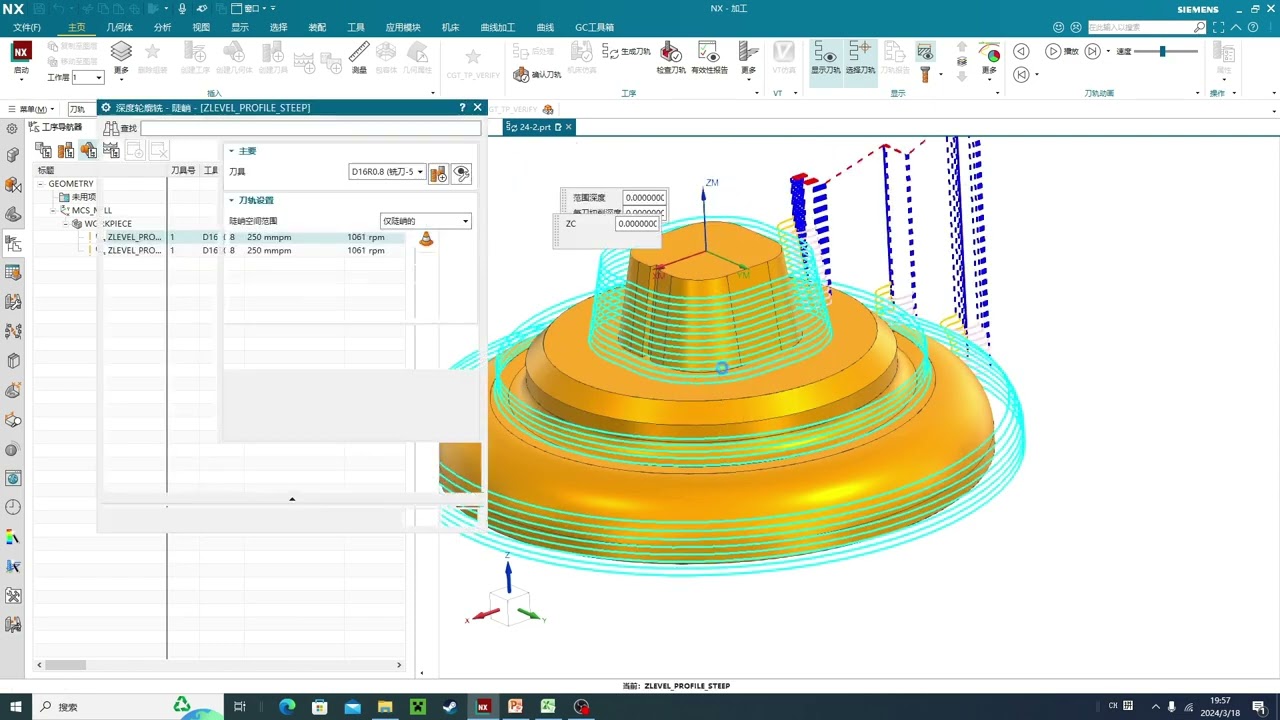This screenshot has height=720, width=1280.
Task: Open the 文件(F) menu
Action: [27, 27]
